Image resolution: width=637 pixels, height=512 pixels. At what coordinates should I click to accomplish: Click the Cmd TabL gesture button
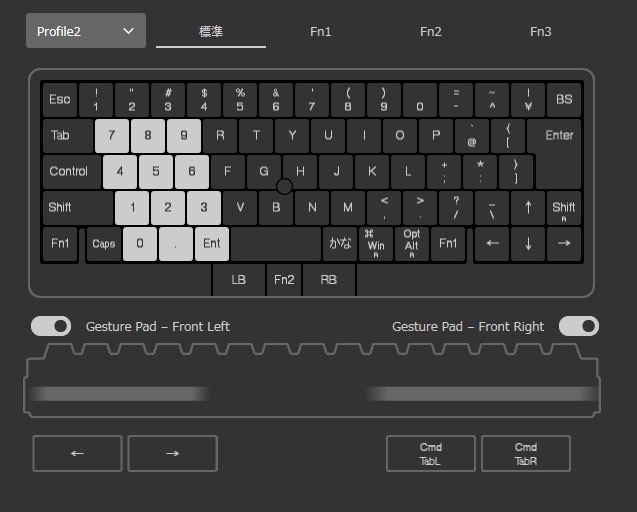[x=431, y=453]
